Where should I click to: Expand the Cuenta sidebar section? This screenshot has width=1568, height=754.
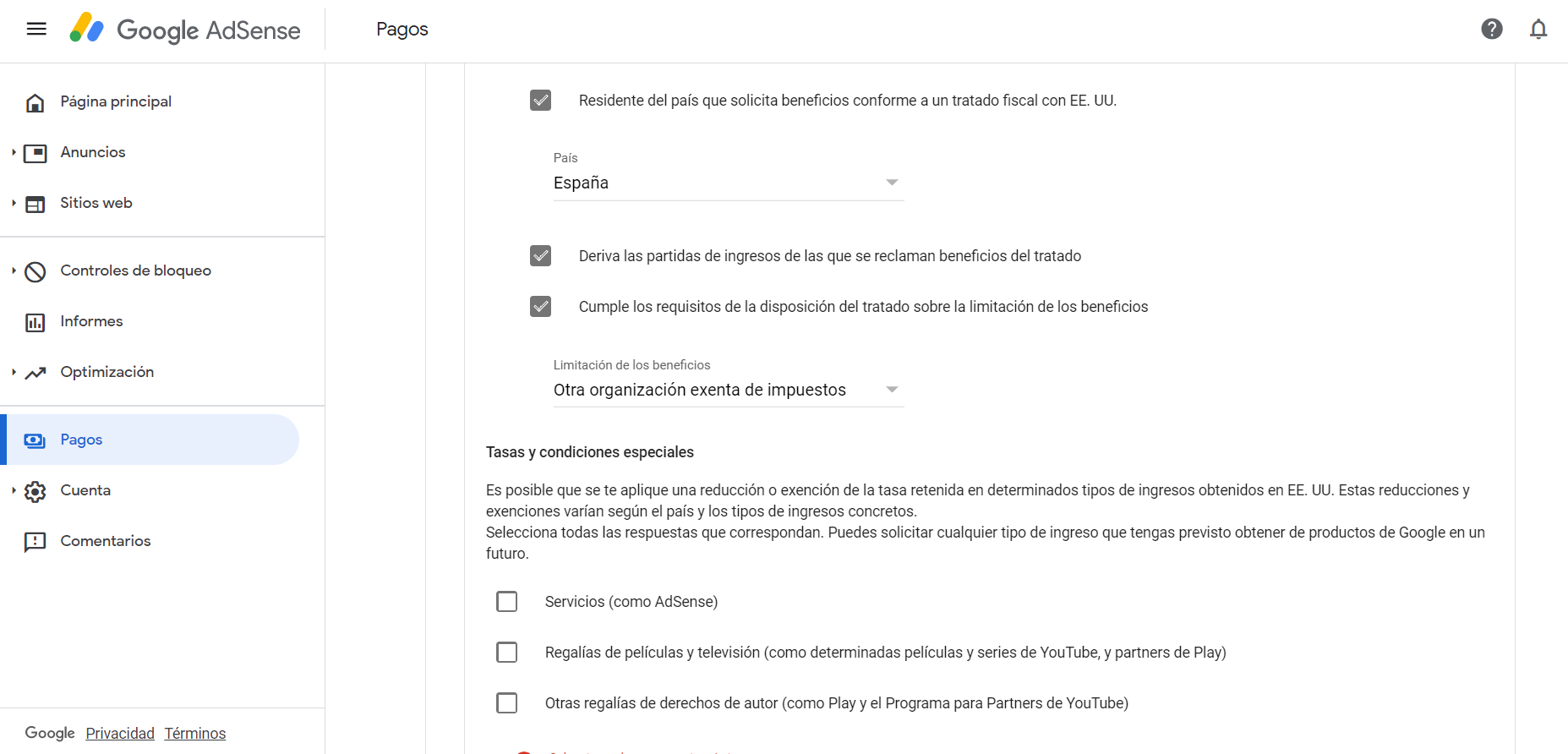[14, 490]
